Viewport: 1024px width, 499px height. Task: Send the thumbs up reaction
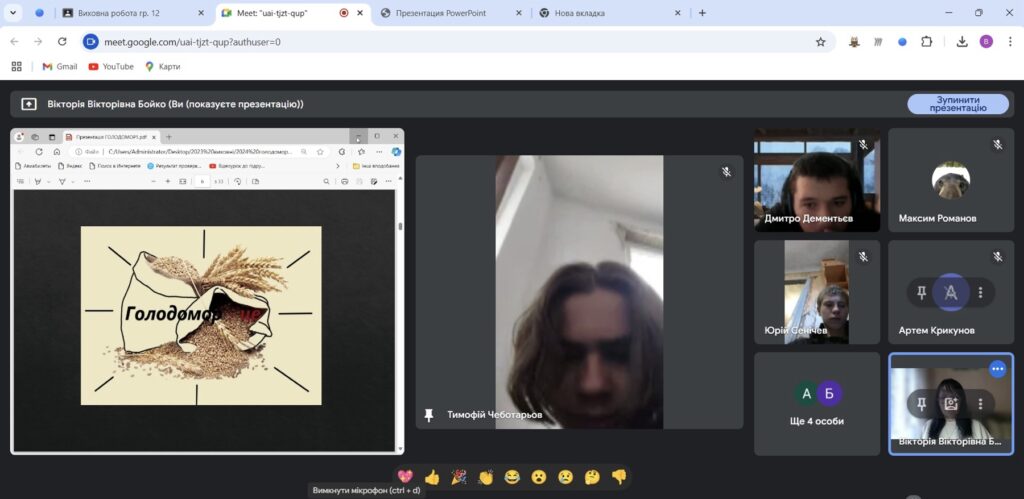point(432,477)
